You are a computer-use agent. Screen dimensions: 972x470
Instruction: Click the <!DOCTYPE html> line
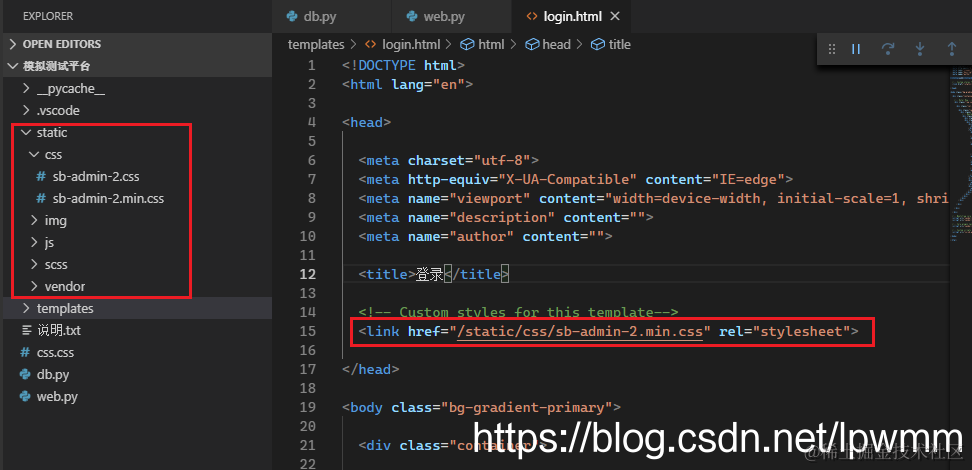click(403, 65)
